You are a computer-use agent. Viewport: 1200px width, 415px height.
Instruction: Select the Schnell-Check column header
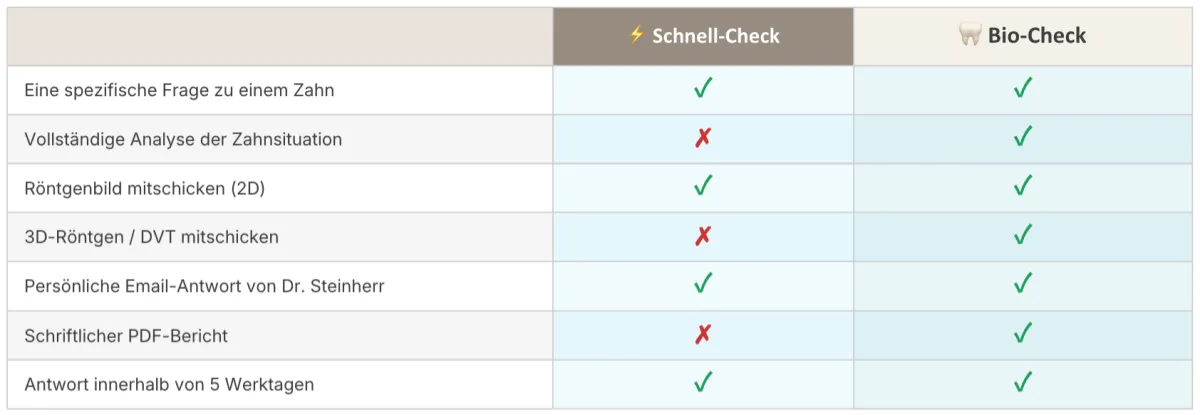(x=715, y=36)
